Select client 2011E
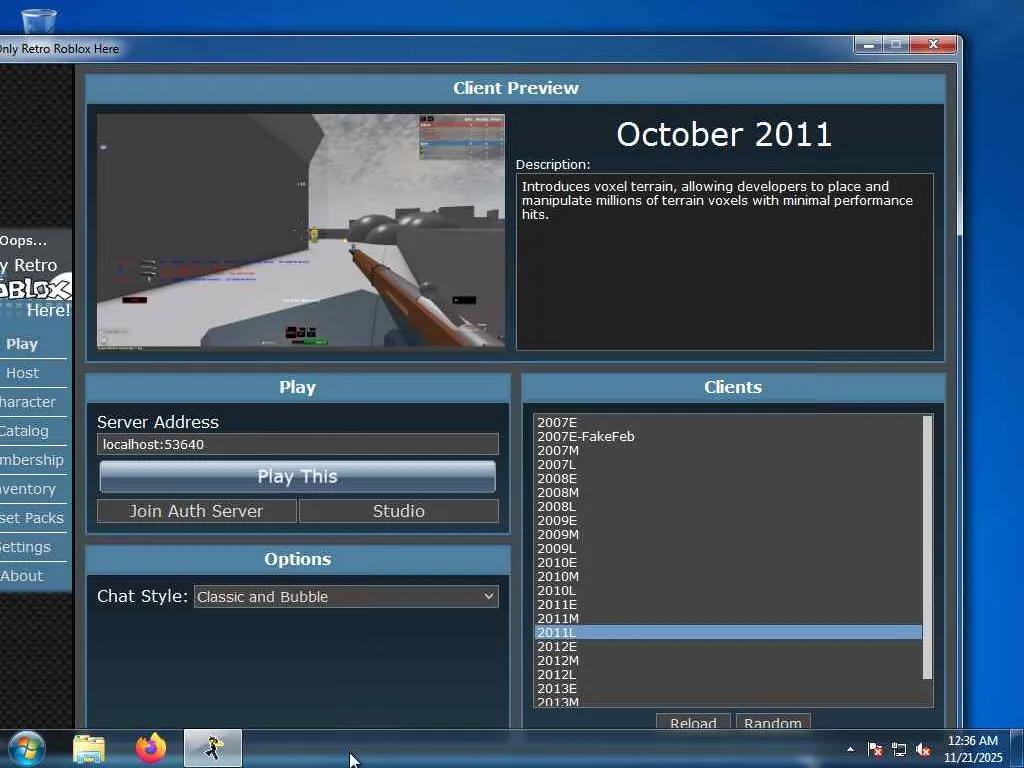The height and width of the screenshot is (768, 1024). click(728, 605)
